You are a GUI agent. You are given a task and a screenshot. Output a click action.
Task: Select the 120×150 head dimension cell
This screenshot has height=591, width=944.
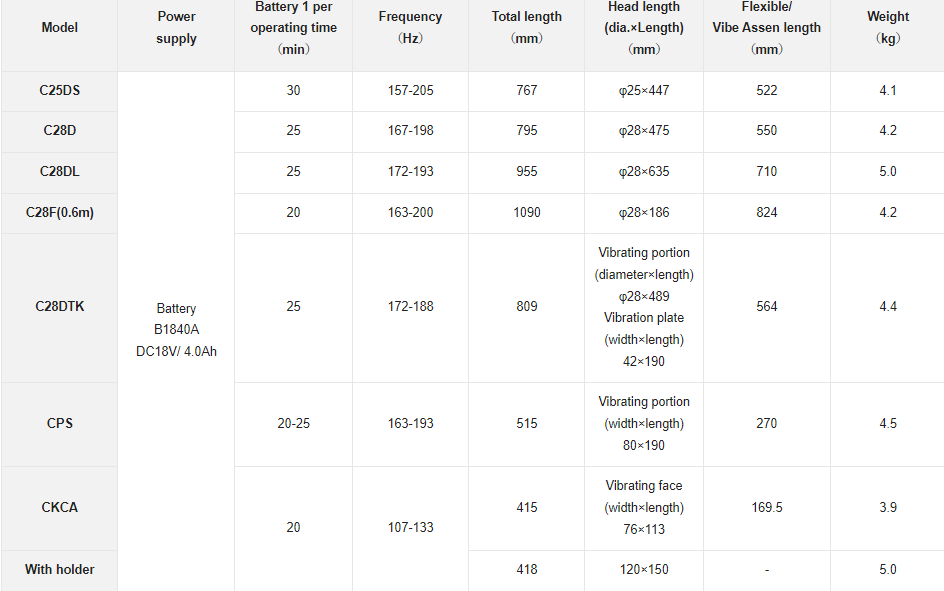644,570
